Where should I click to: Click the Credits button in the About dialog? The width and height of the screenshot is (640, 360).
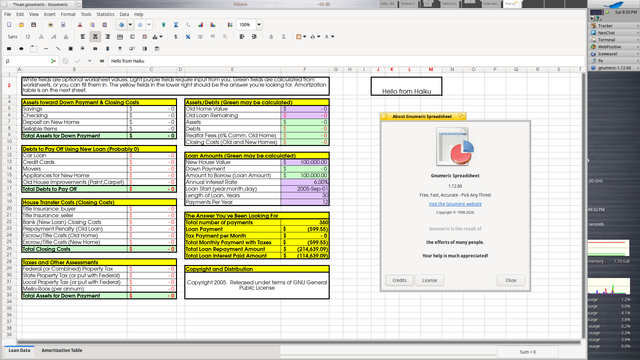tap(399, 280)
